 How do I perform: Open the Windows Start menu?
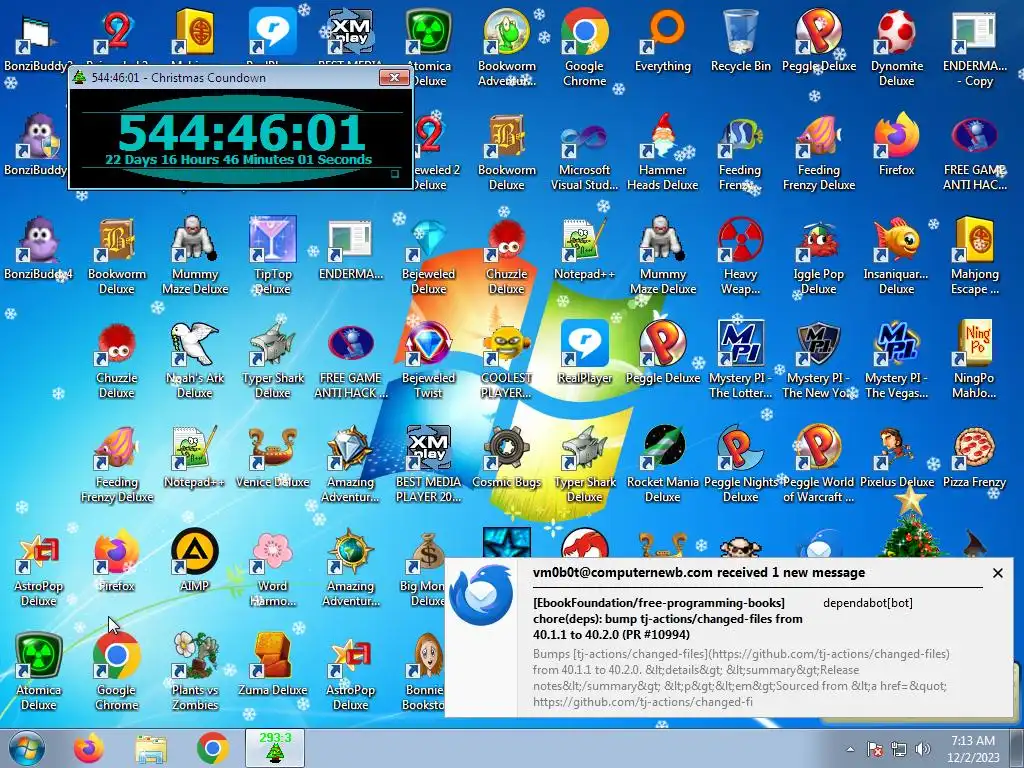(26, 748)
